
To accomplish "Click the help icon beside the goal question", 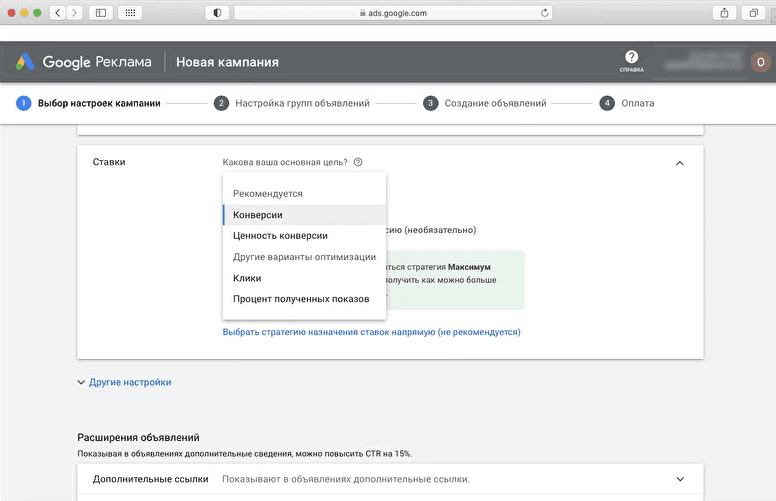I will coord(358,162).
